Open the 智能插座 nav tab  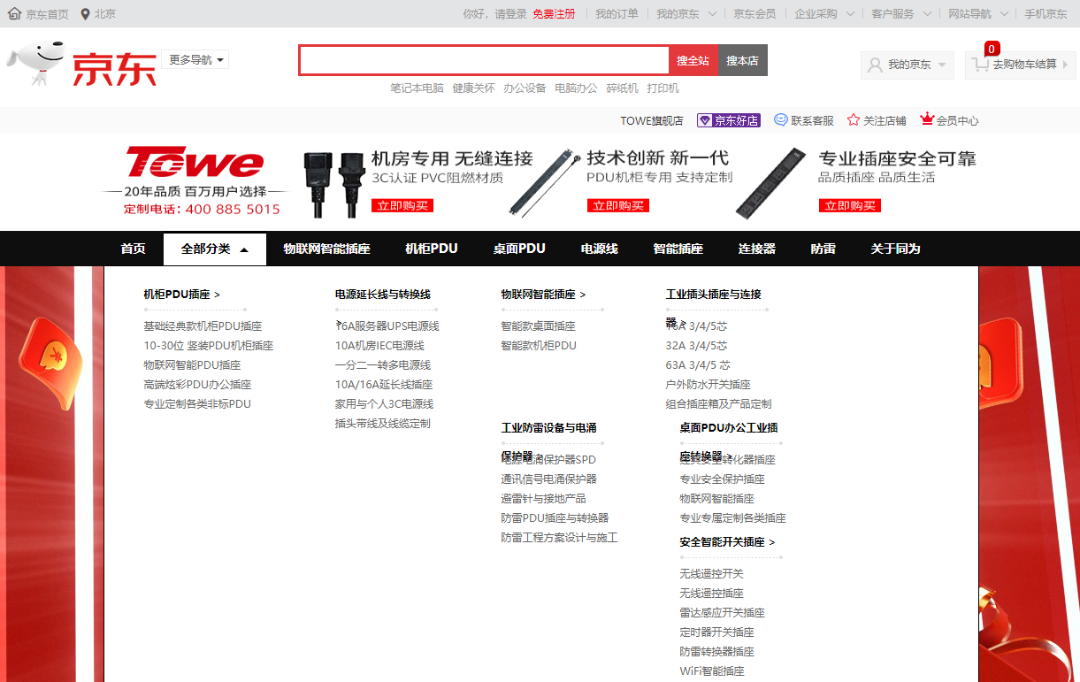[678, 249]
